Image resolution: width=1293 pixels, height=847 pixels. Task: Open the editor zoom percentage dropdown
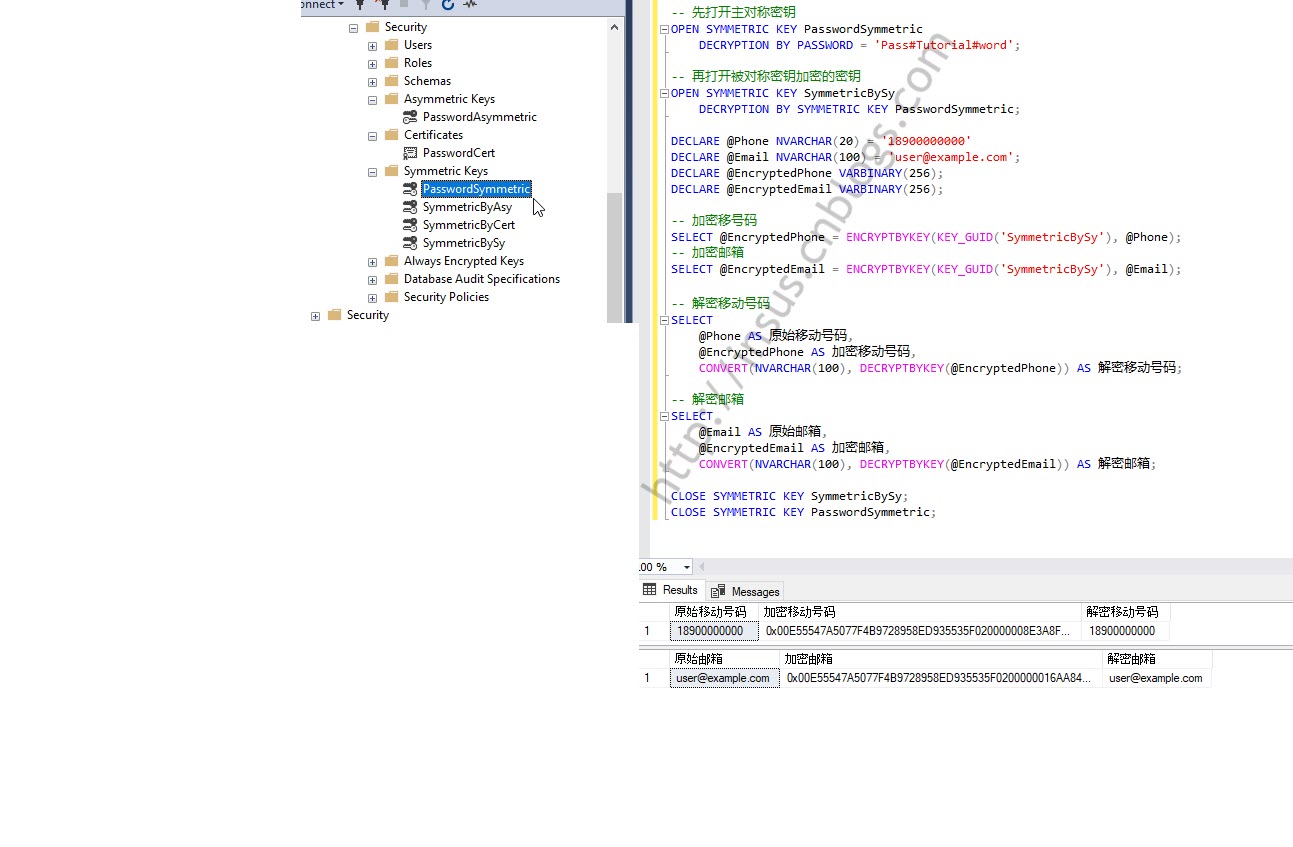coord(686,567)
